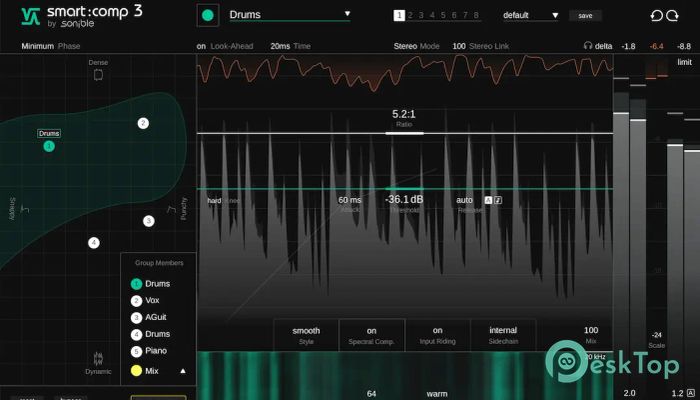Click the white Ratio line handle
Viewport: 700px width, 400px height.
404,133
